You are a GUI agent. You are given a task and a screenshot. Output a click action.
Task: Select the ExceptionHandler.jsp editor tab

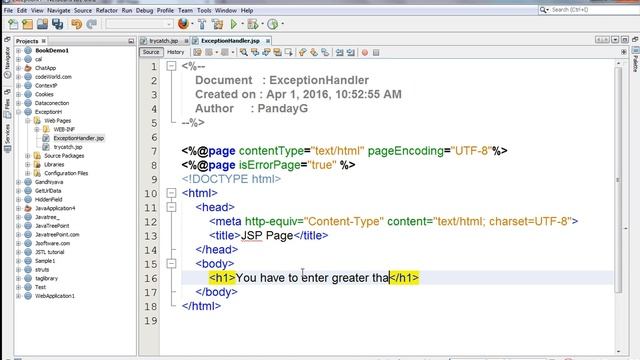click(x=230, y=41)
